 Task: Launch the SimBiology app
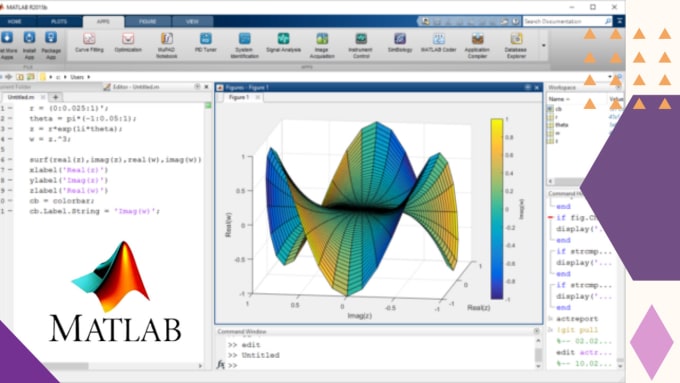400,43
